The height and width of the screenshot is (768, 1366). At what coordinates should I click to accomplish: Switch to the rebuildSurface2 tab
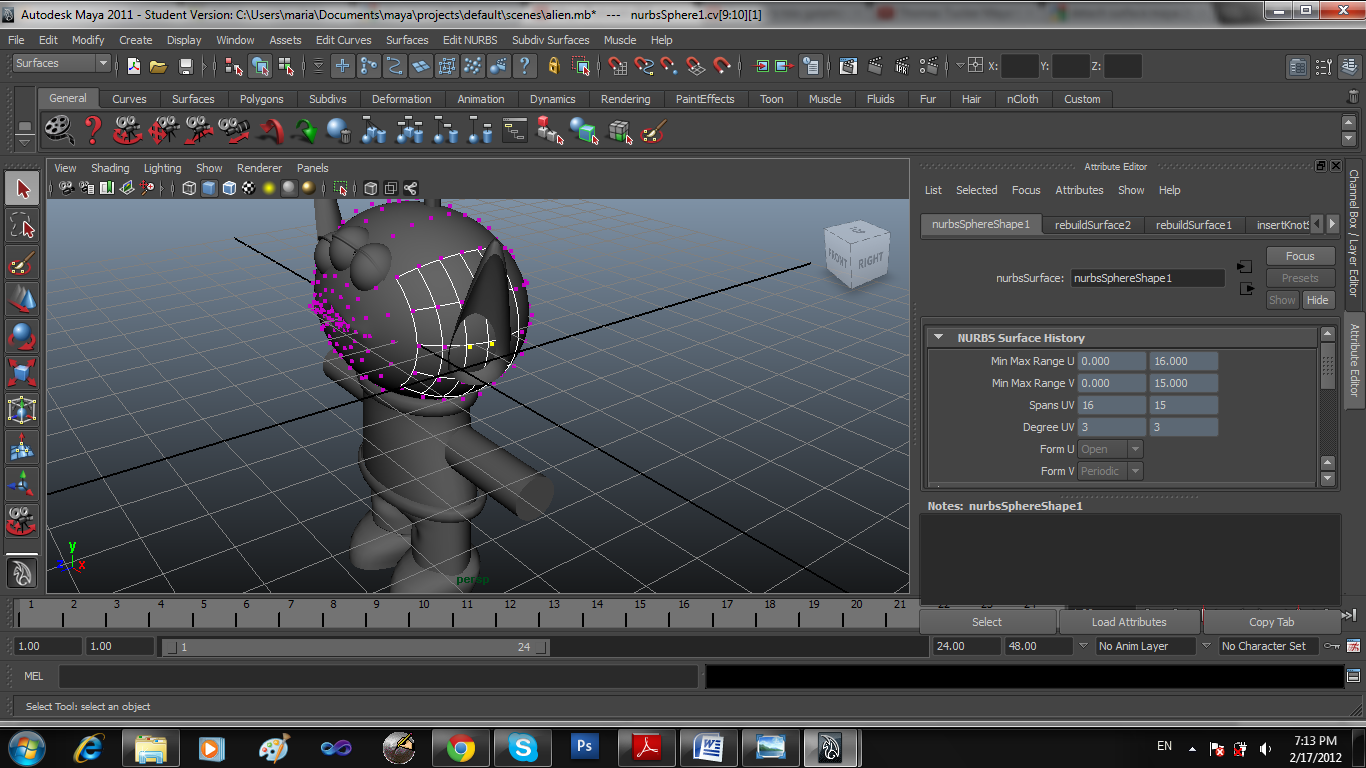1093,225
